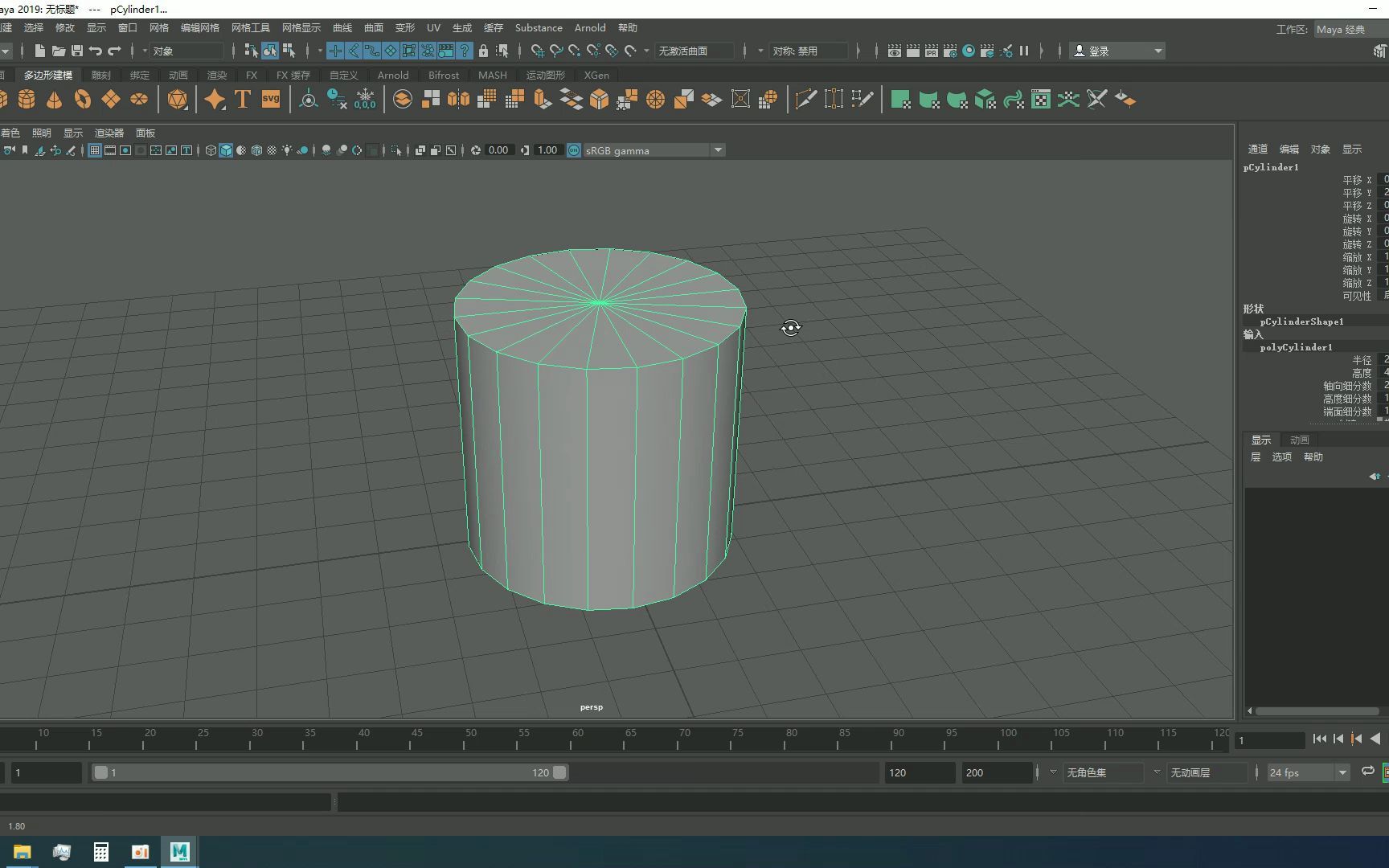Click the polygon Type (T) tool icon

tap(243, 100)
